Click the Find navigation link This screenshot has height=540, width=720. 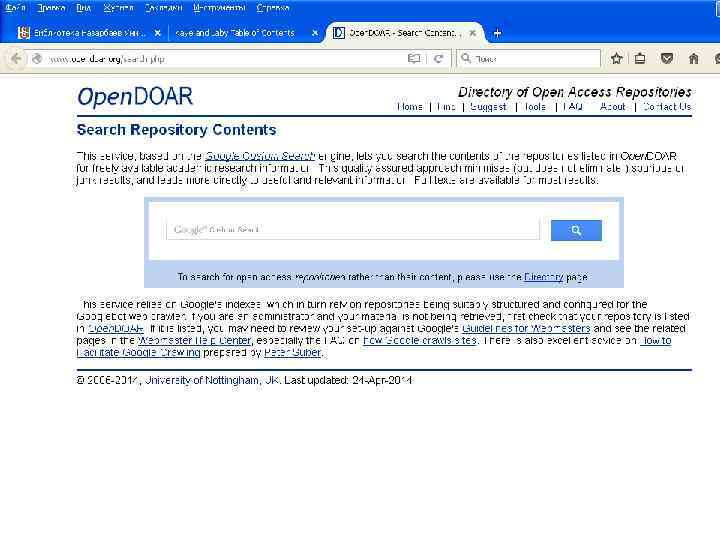(446, 107)
